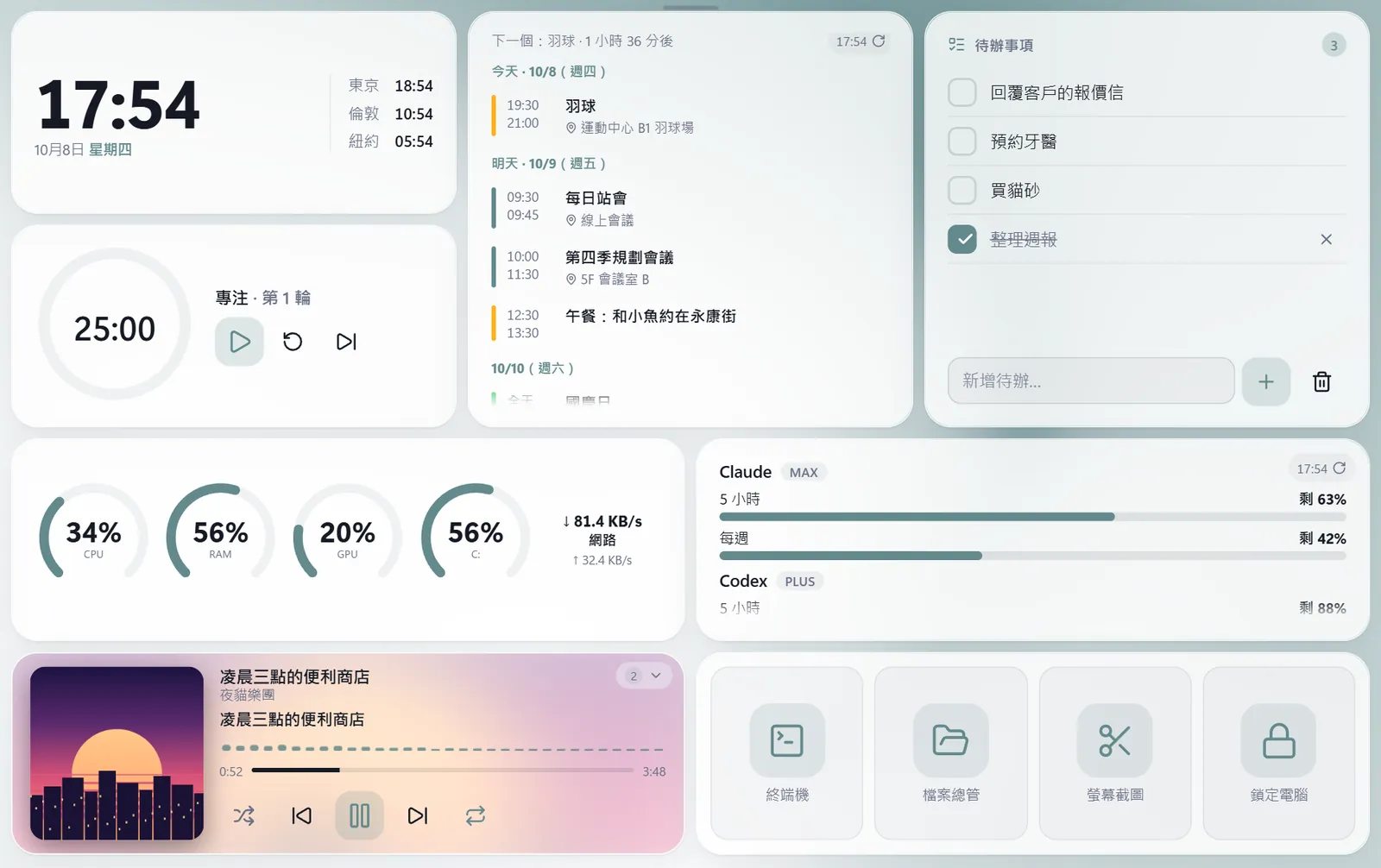The image size is (1381, 868).
Task: Select the 今天 · 10/8 date header
Action: (549, 72)
